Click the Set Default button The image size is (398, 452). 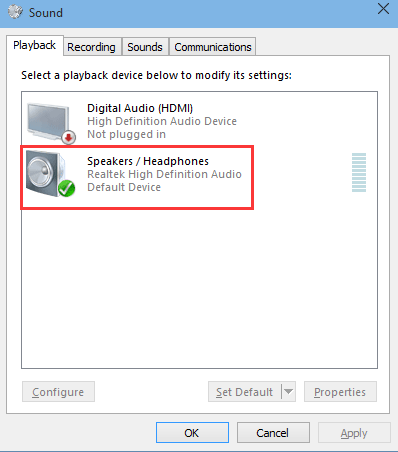pyautogui.click(x=245, y=392)
